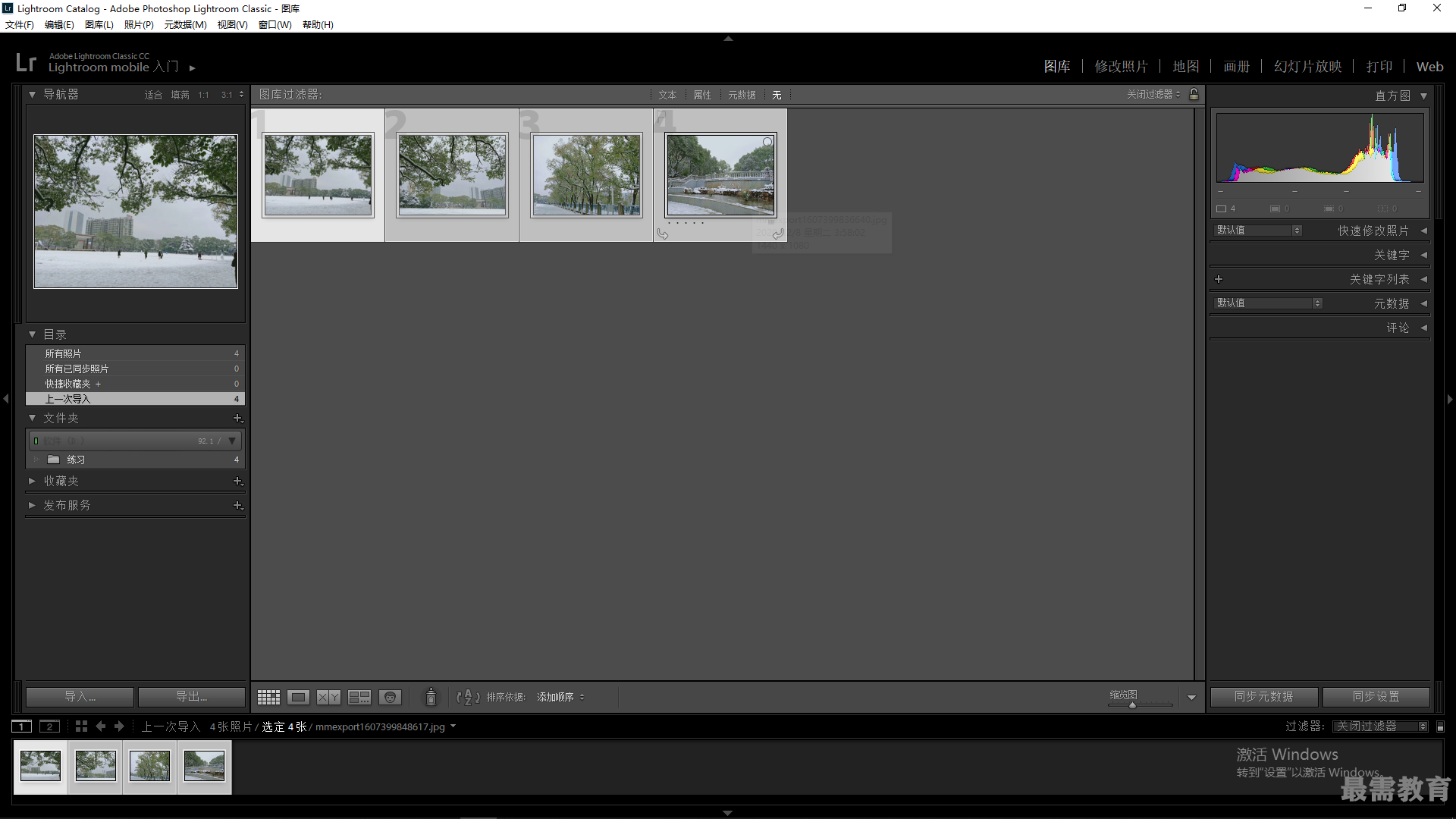Toggle quick collection circle on fourth photo
This screenshot has height=819, width=1456.
point(767,142)
